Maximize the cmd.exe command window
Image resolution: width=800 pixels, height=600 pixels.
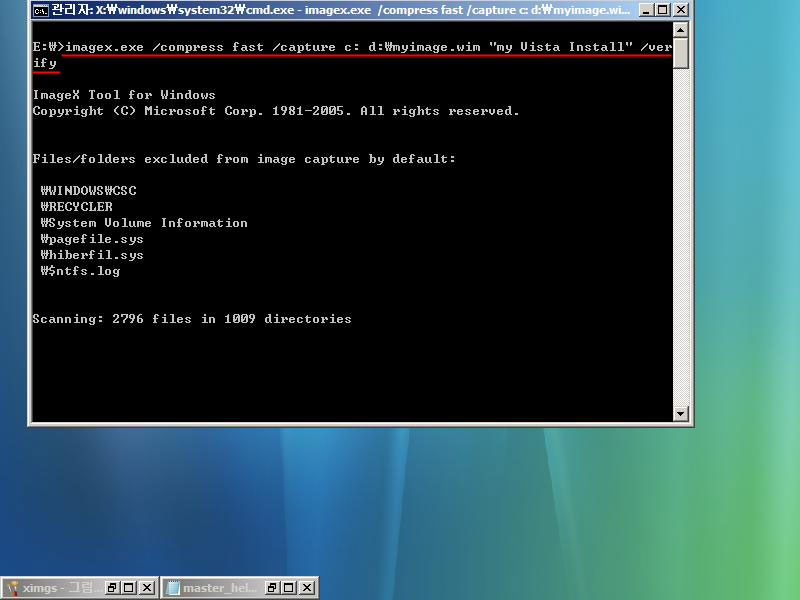point(663,10)
